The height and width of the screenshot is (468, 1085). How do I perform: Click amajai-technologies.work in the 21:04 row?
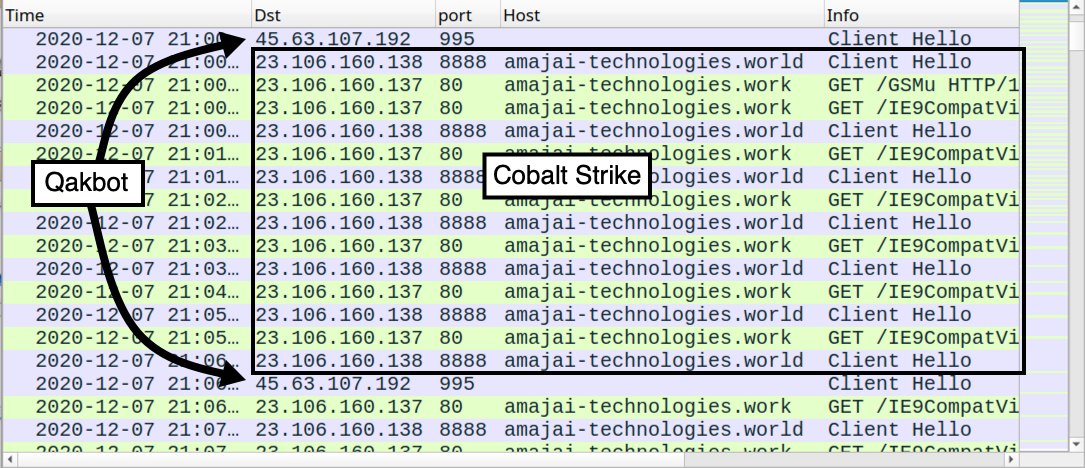648,292
